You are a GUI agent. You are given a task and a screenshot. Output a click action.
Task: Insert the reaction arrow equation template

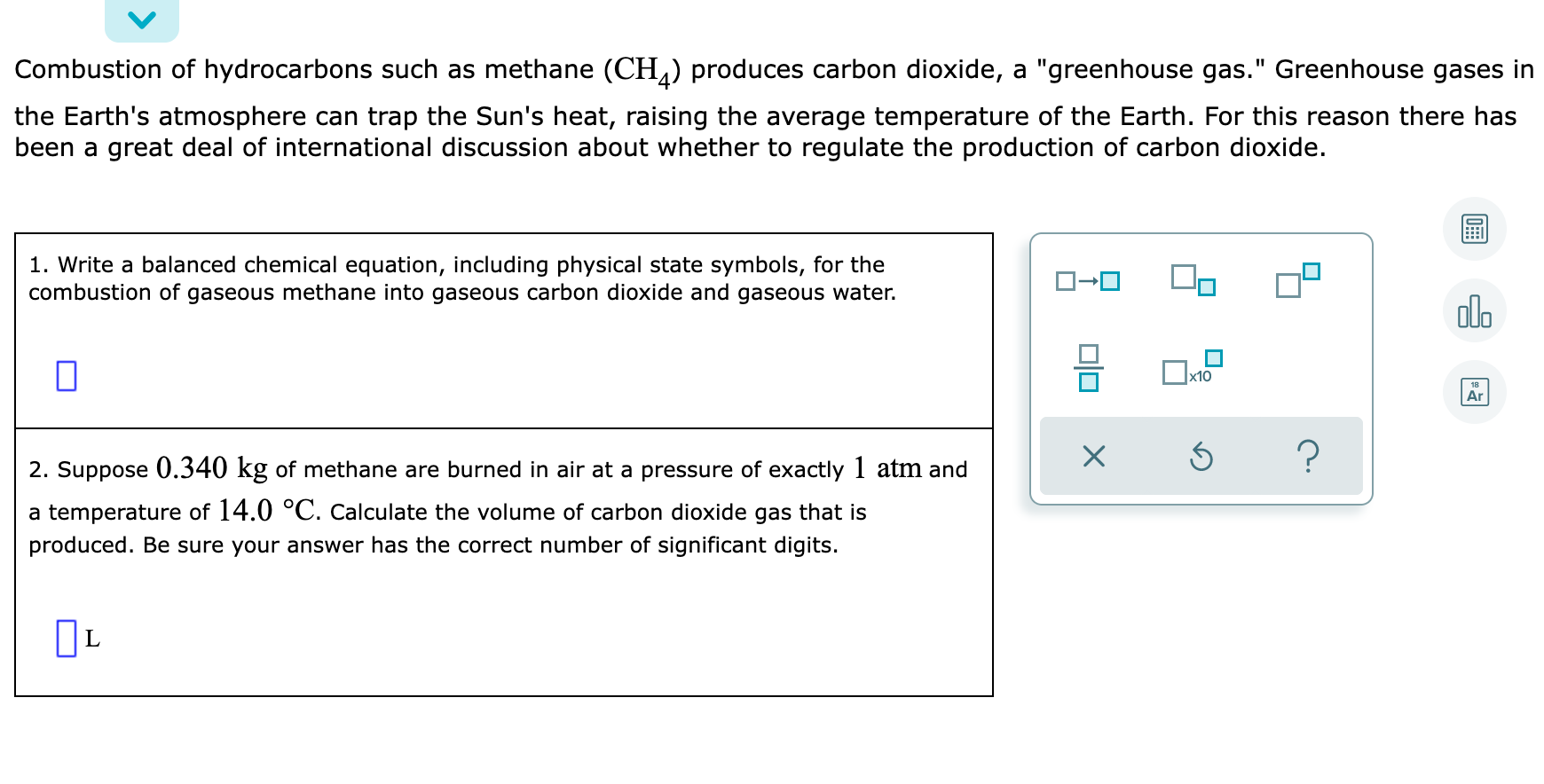(x=1087, y=280)
